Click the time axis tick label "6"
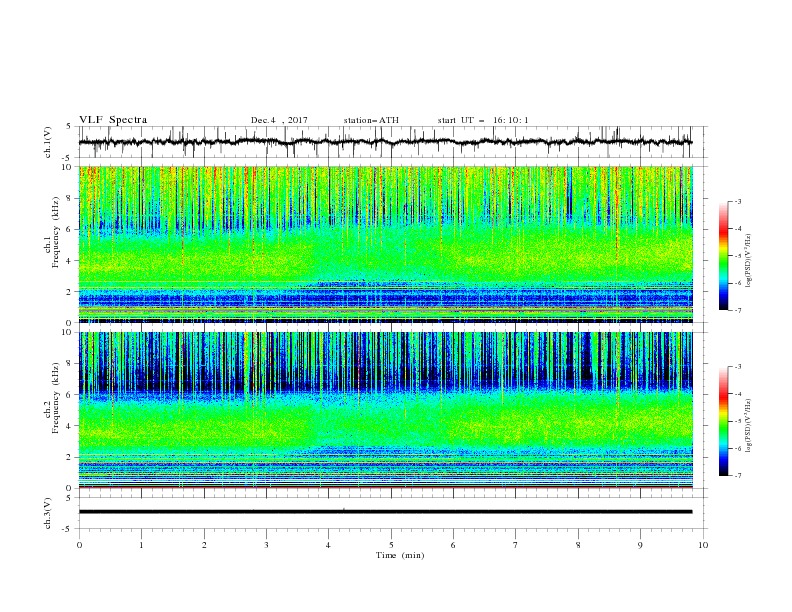 click(x=453, y=545)
